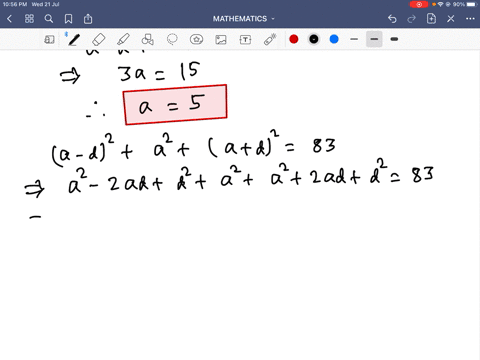Bookmark the current page
480x360 pixels.
(68, 19)
